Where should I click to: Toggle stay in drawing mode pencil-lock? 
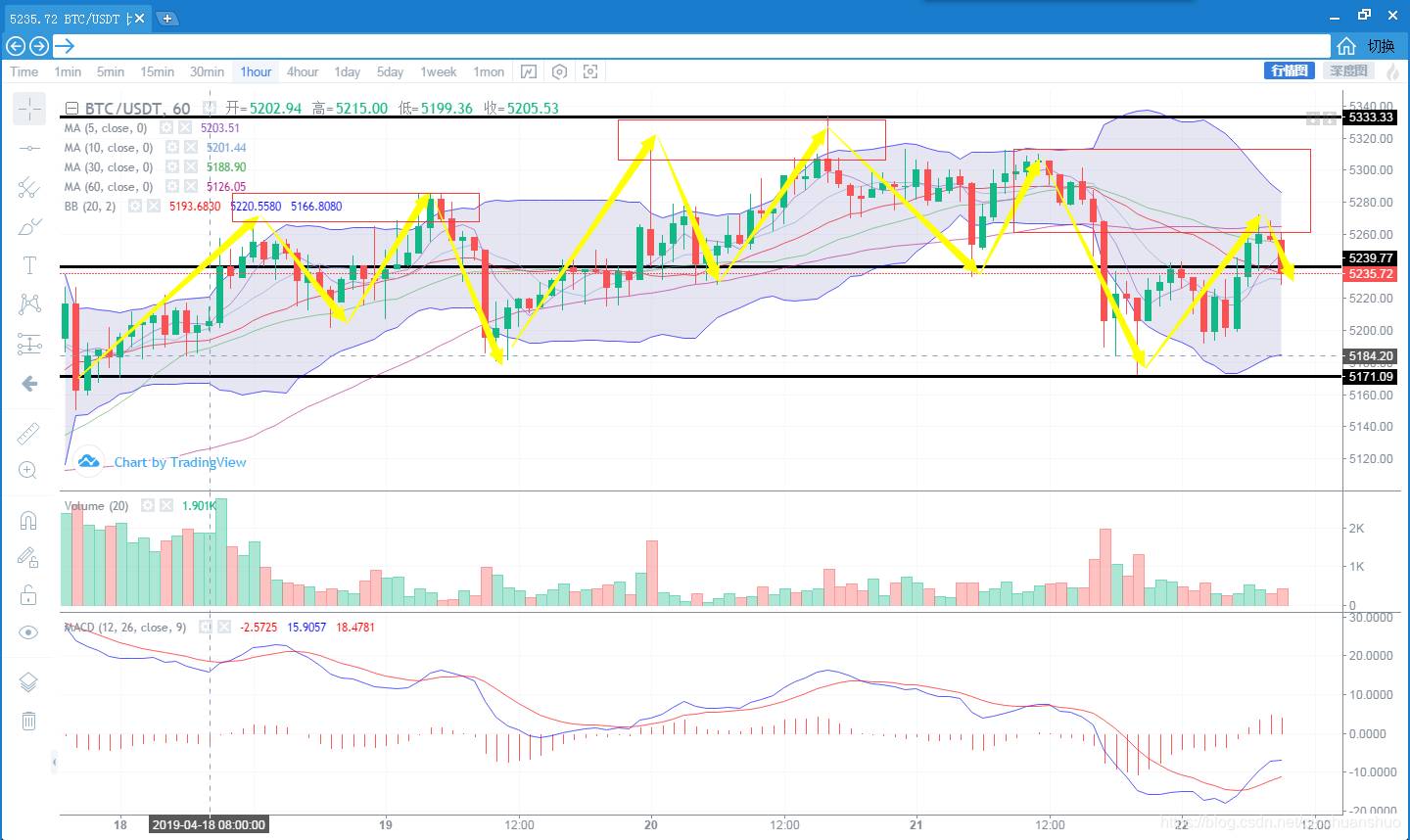pyautogui.click(x=29, y=557)
